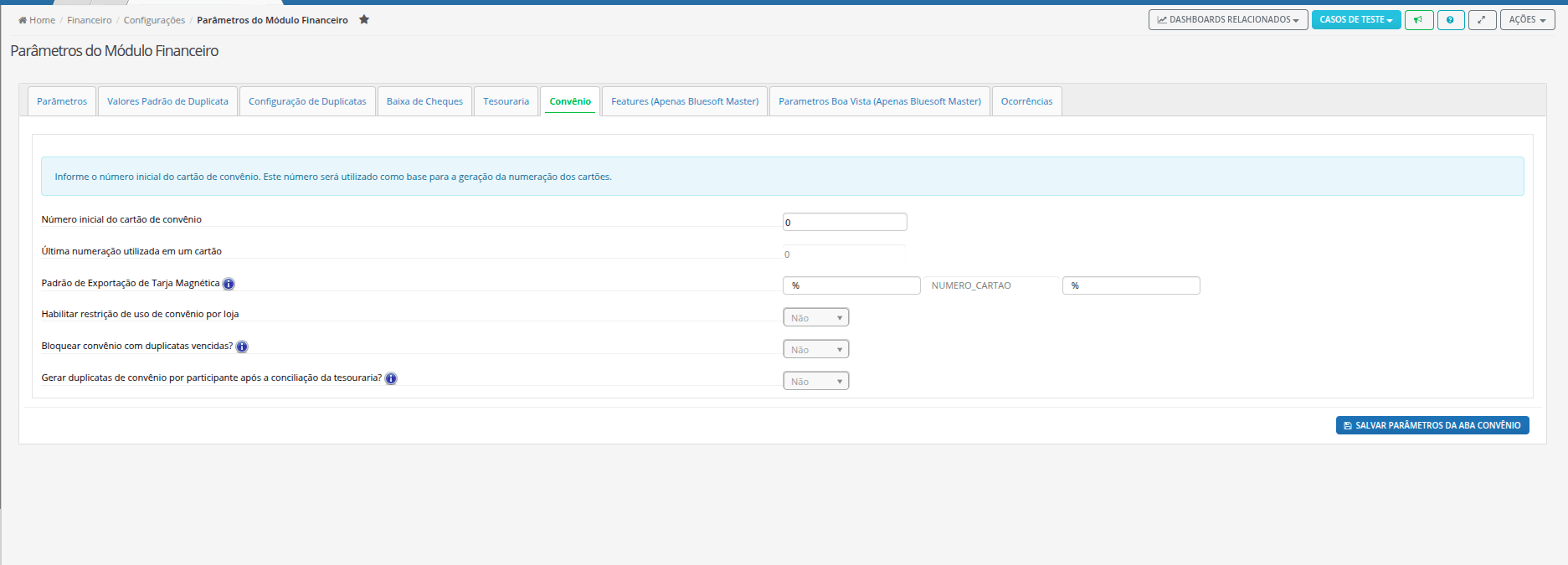Switch to the Baixa de Cheques tab
The height and width of the screenshot is (565, 1568).
point(424,101)
